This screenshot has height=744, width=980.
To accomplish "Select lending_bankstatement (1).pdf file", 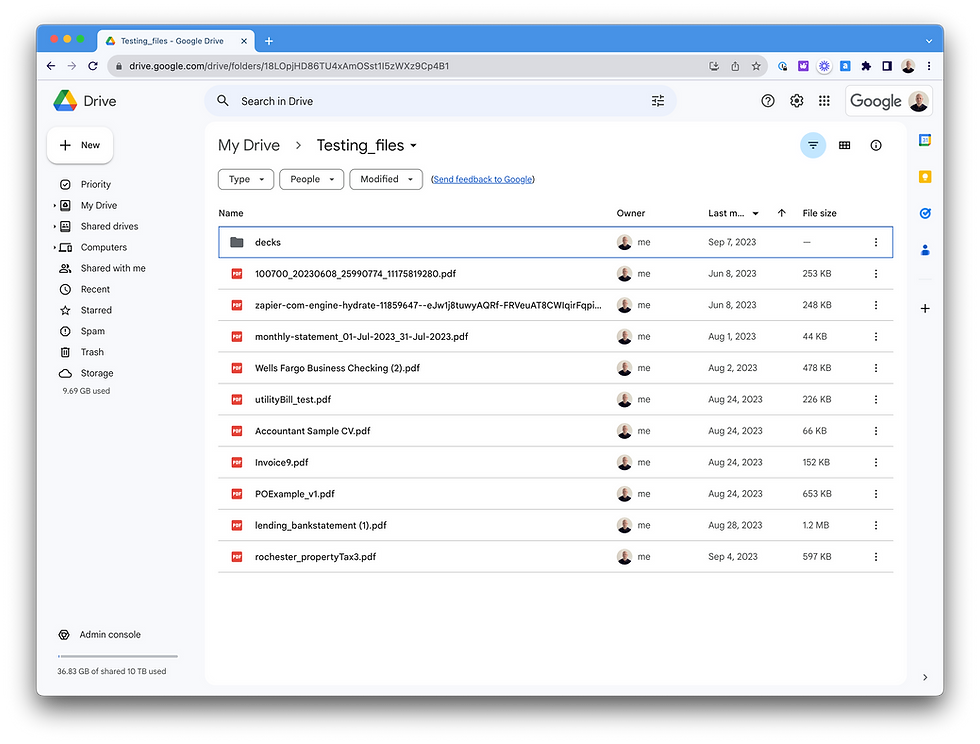I will point(556,525).
